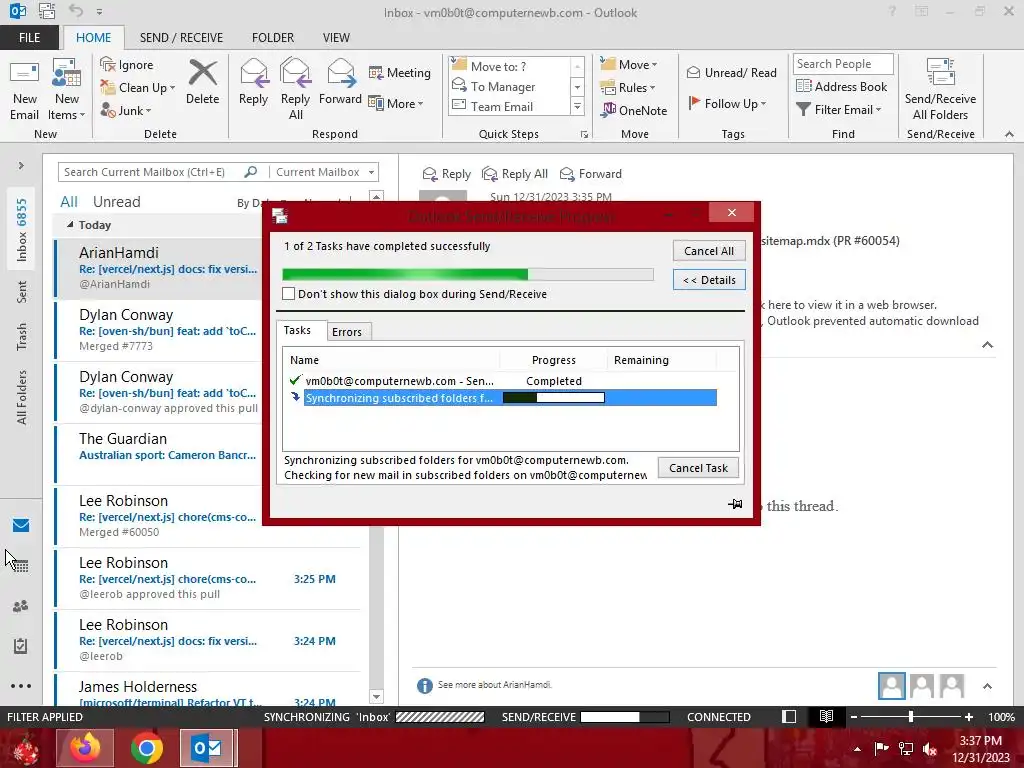Click Forward in the reading pane
The height and width of the screenshot is (768, 1024).
click(591, 174)
